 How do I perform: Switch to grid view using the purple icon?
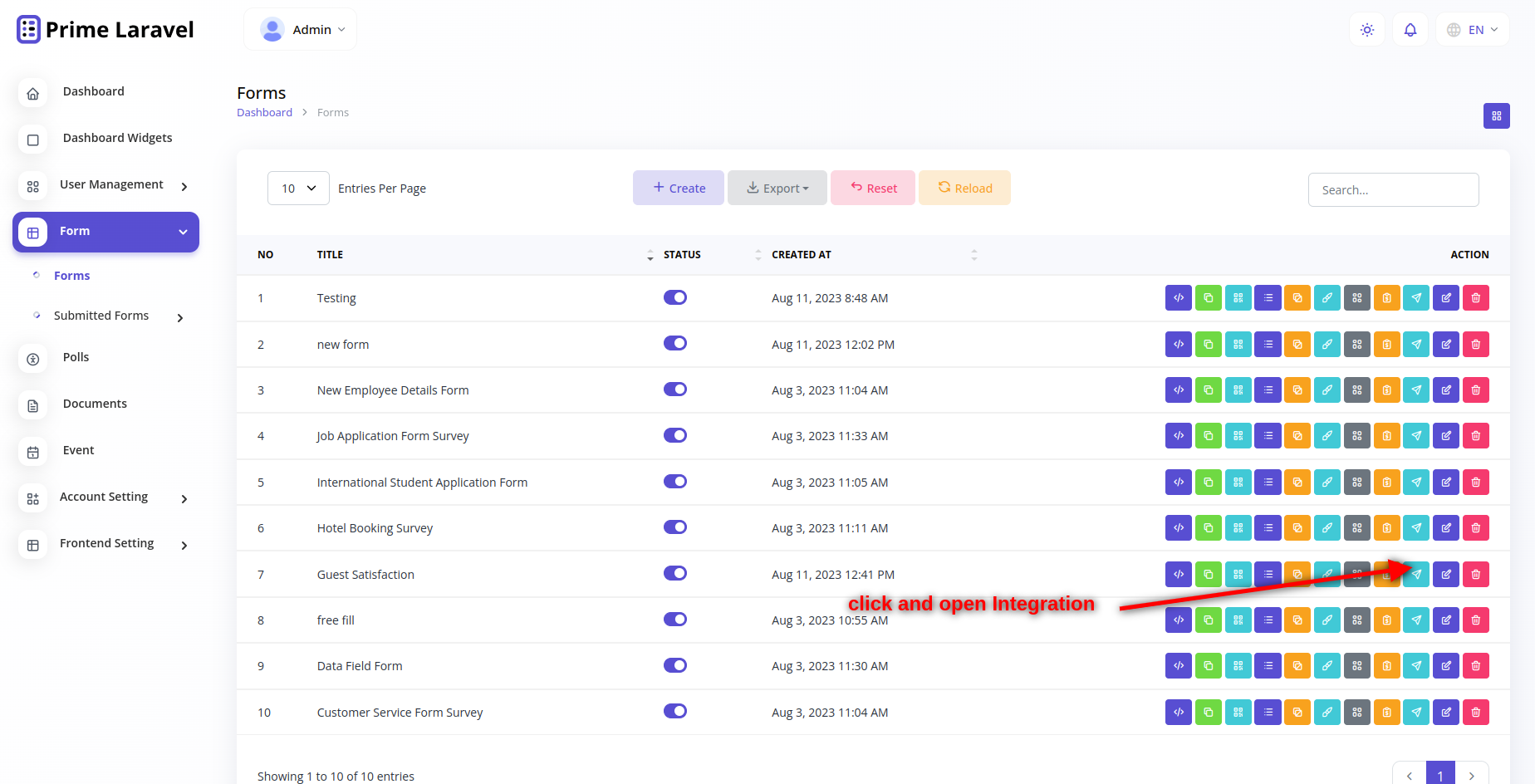click(x=1497, y=116)
